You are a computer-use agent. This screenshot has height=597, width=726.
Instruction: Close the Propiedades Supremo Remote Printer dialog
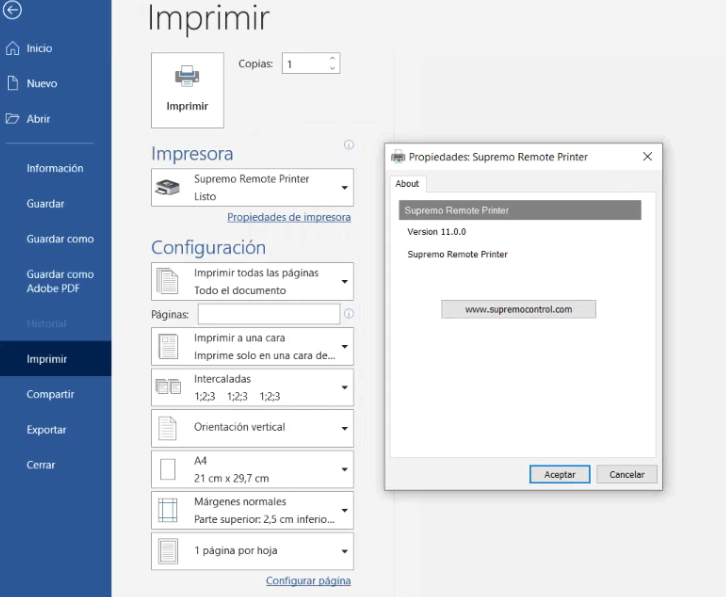pyautogui.click(x=647, y=157)
